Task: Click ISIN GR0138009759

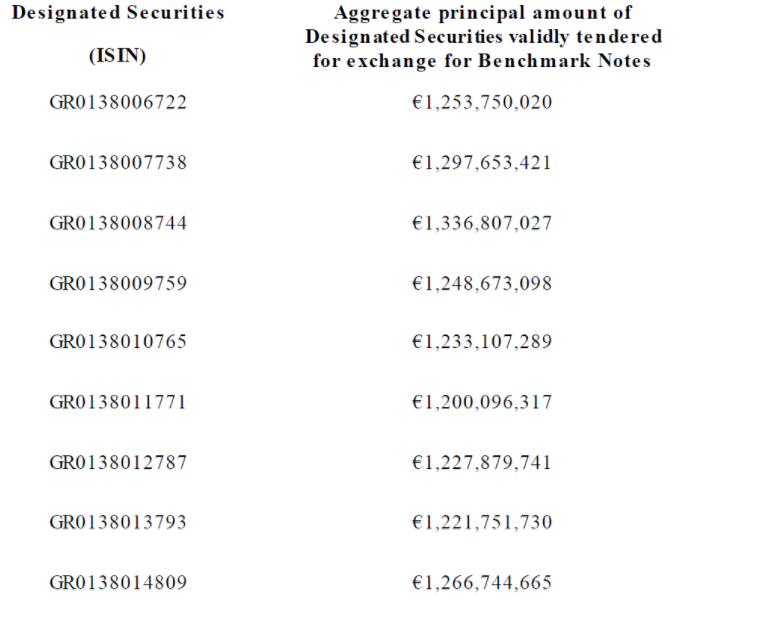Action: click(118, 283)
